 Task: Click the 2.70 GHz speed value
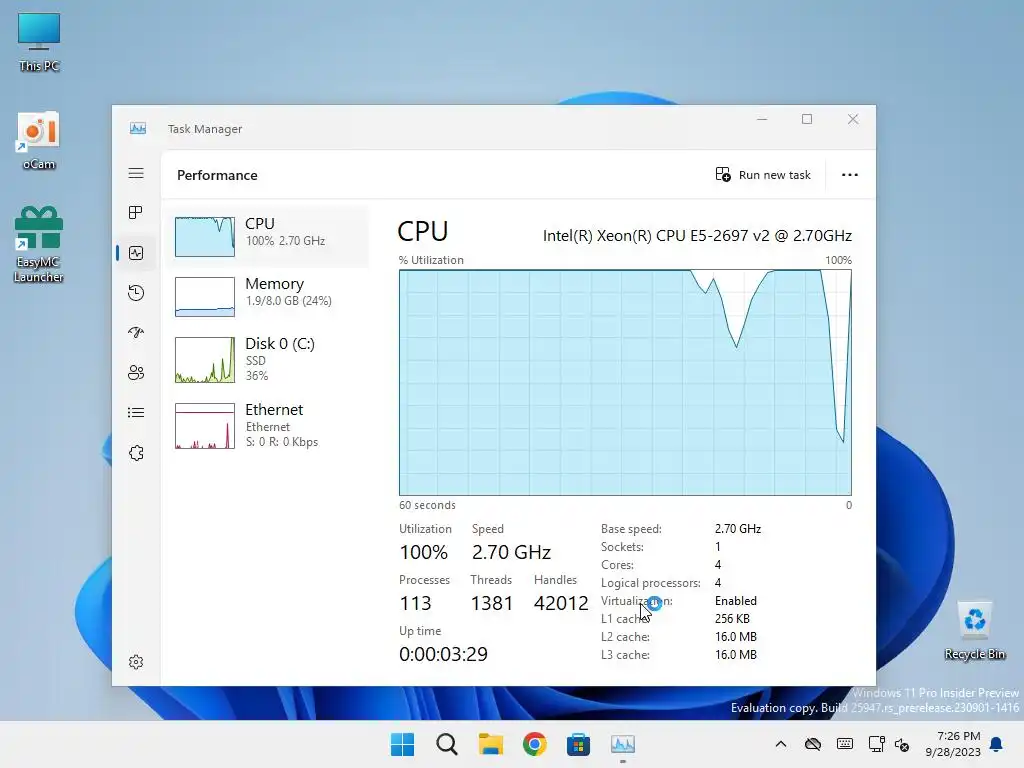(x=511, y=552)
